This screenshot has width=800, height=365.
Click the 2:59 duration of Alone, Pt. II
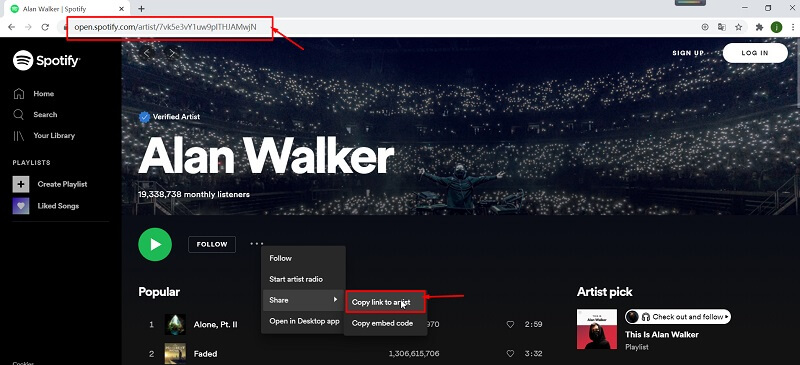(534, 324)
